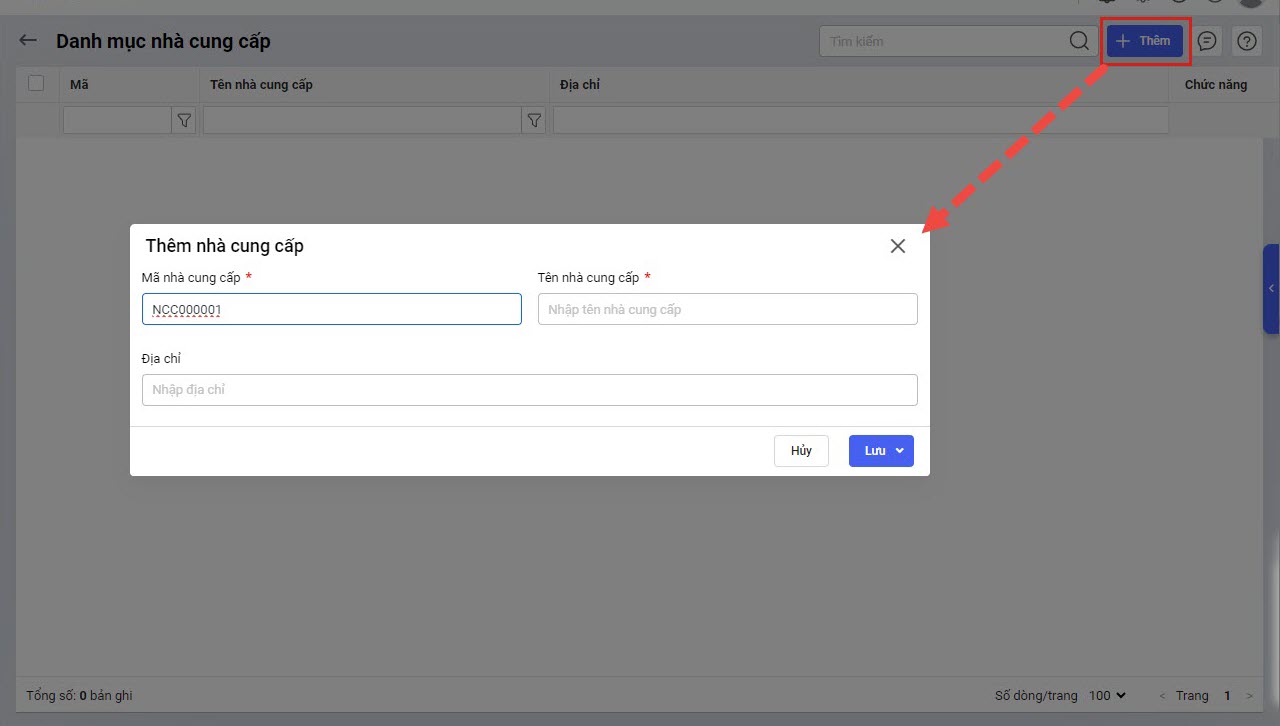Click the Hủy button
This screenshot has height=726, width=1280.
pyautogui.click(x=801, y=451)
